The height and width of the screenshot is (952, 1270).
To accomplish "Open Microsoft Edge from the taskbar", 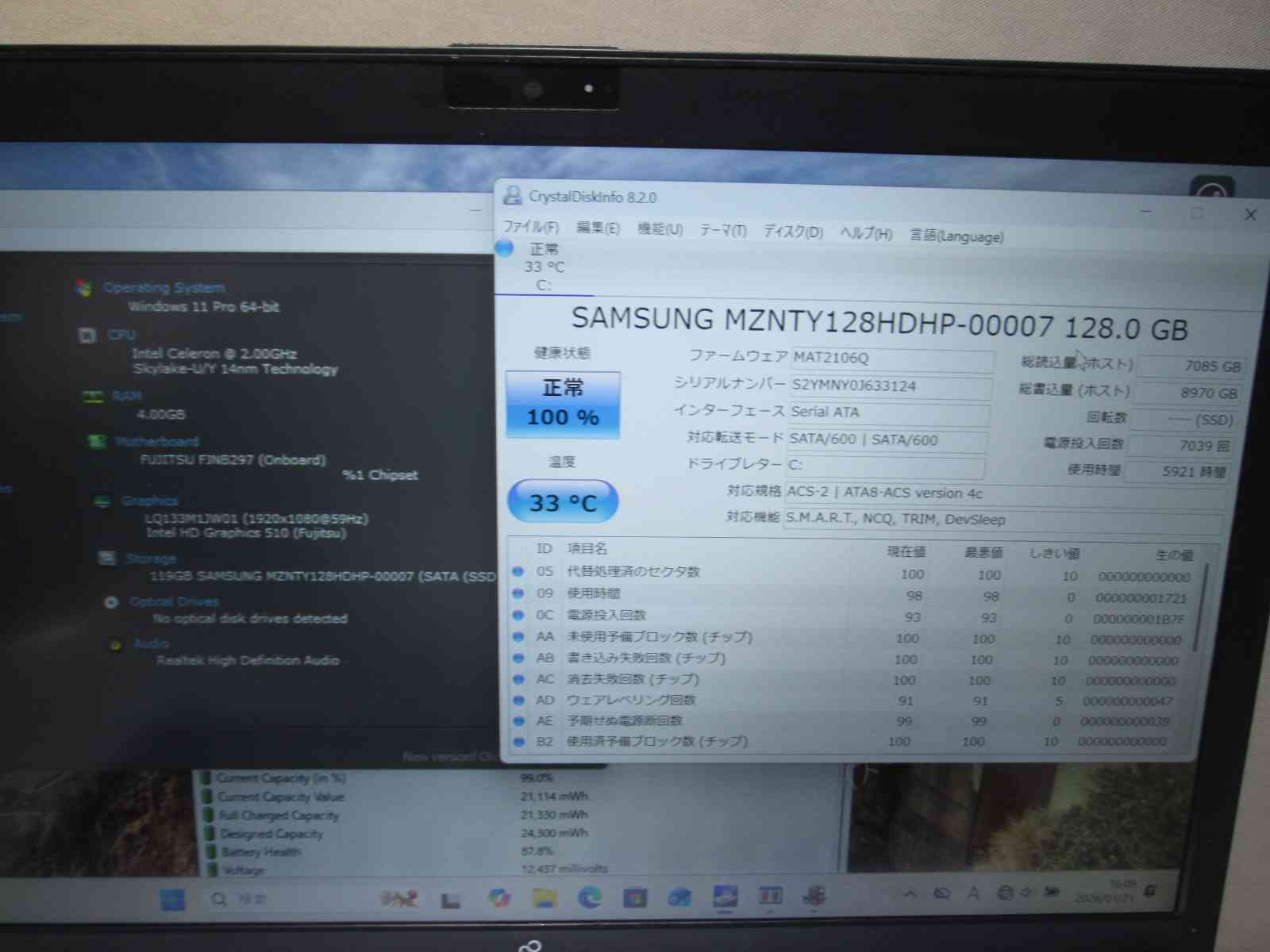I will pyautogui.click(x=589, y=897).
